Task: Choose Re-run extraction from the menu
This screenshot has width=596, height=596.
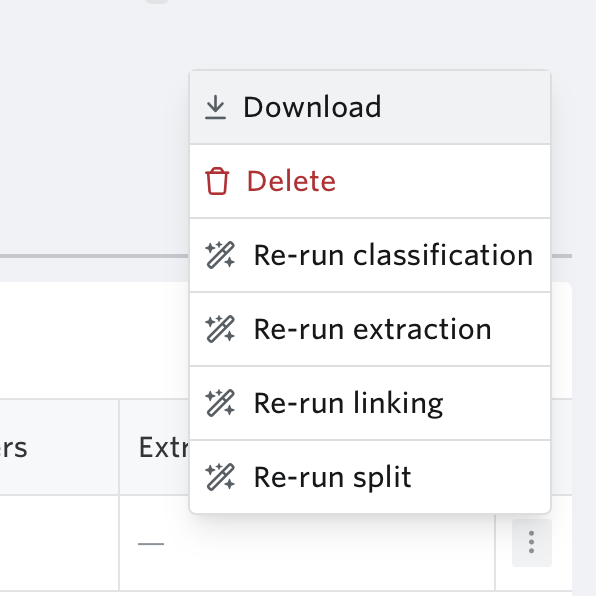Action: (x=370, y=329)
